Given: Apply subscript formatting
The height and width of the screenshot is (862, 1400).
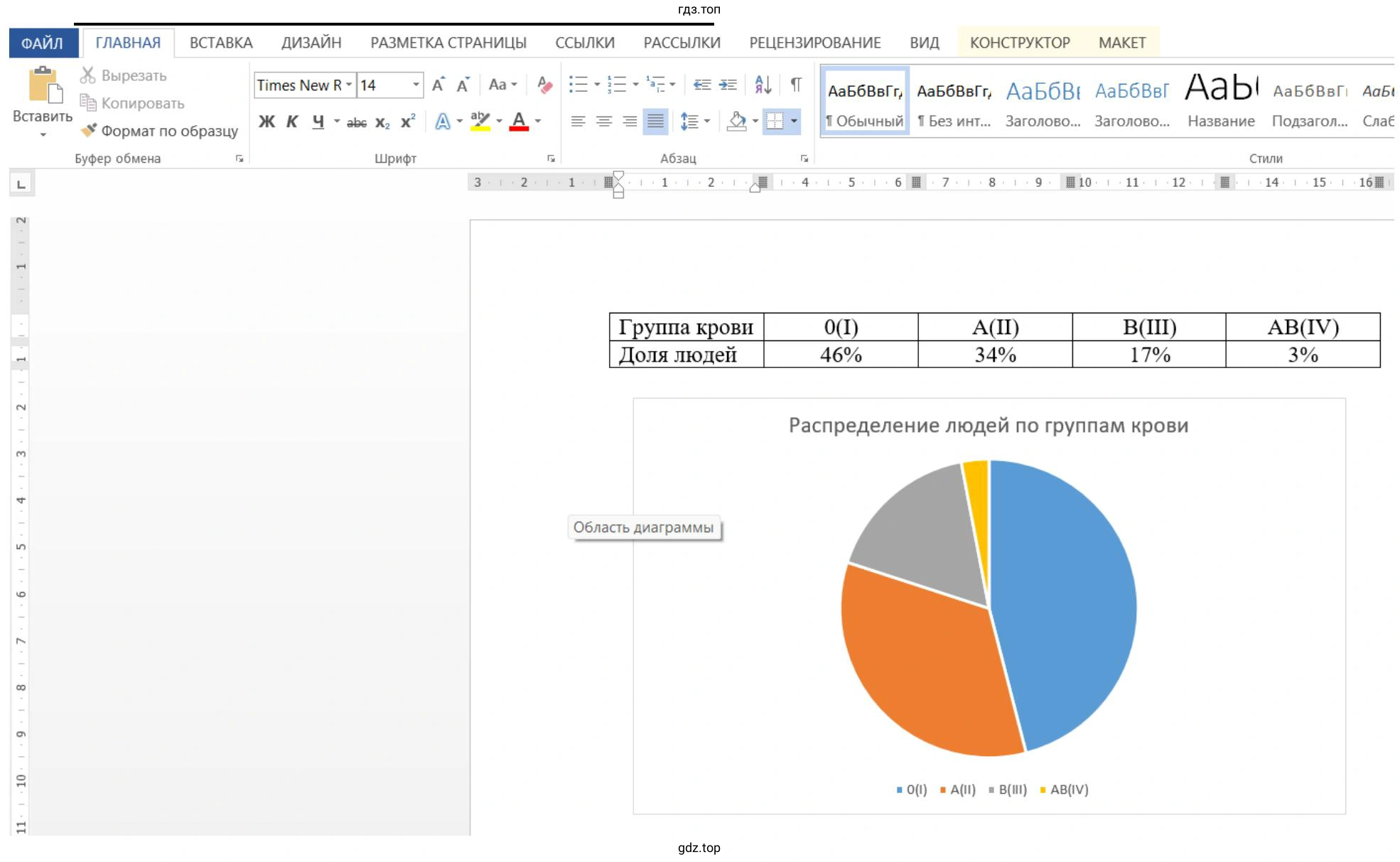Looking at the screenshot, I should click(382, 122).
